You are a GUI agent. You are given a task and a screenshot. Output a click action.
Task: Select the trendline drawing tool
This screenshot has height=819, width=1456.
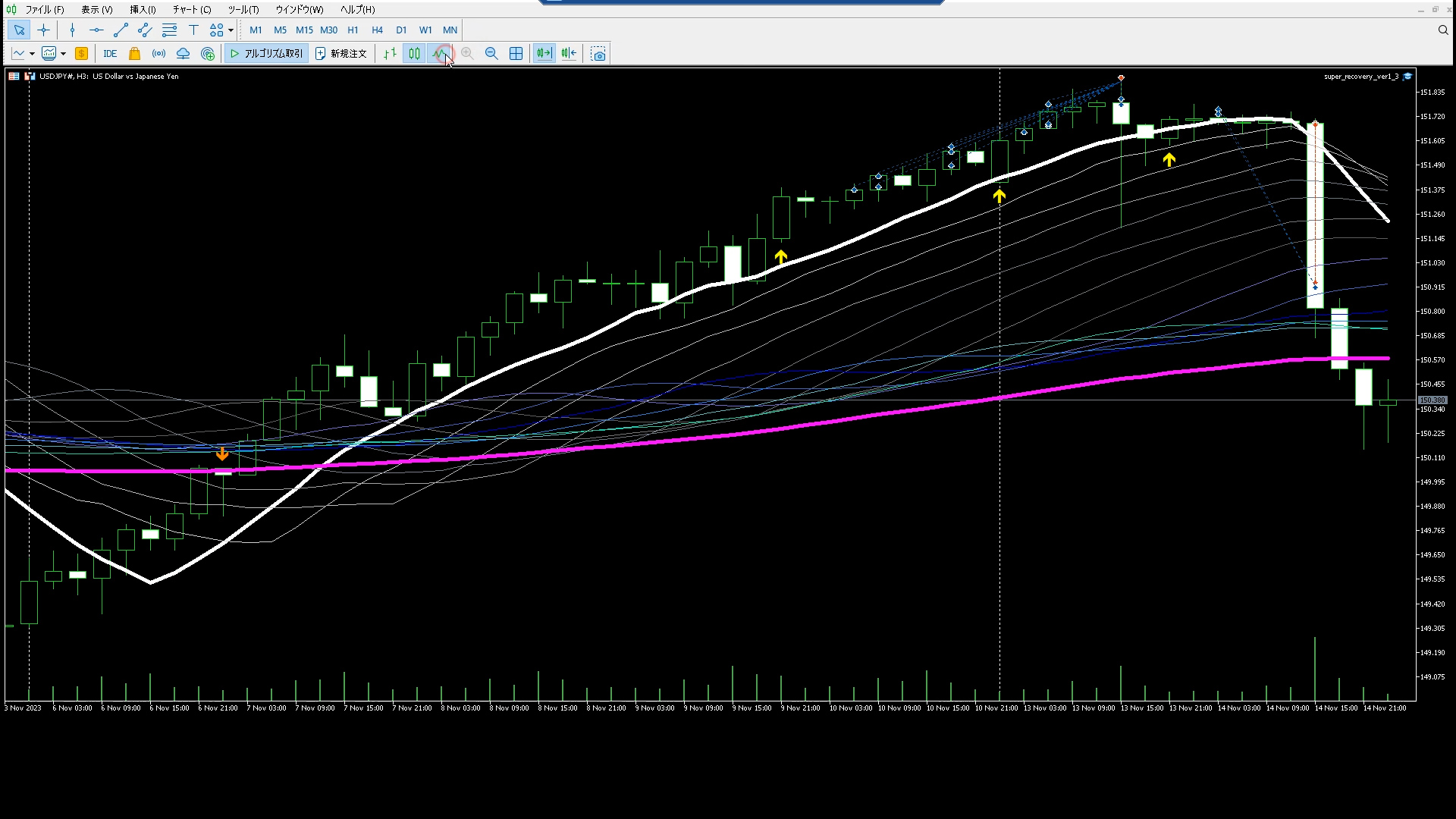pos(121,30)
